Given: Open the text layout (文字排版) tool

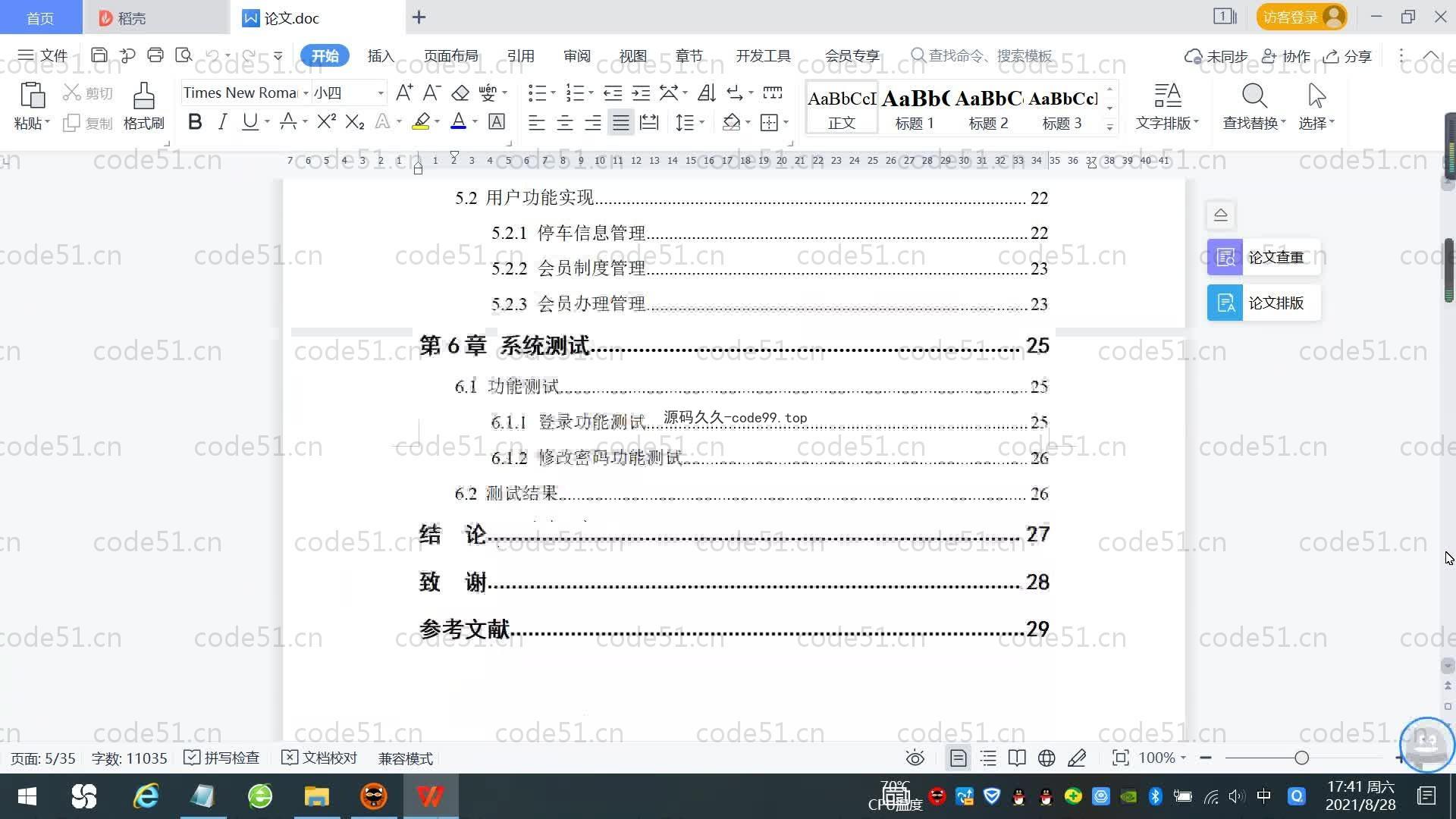Looking at the screenshot, I should (1167, 106).
